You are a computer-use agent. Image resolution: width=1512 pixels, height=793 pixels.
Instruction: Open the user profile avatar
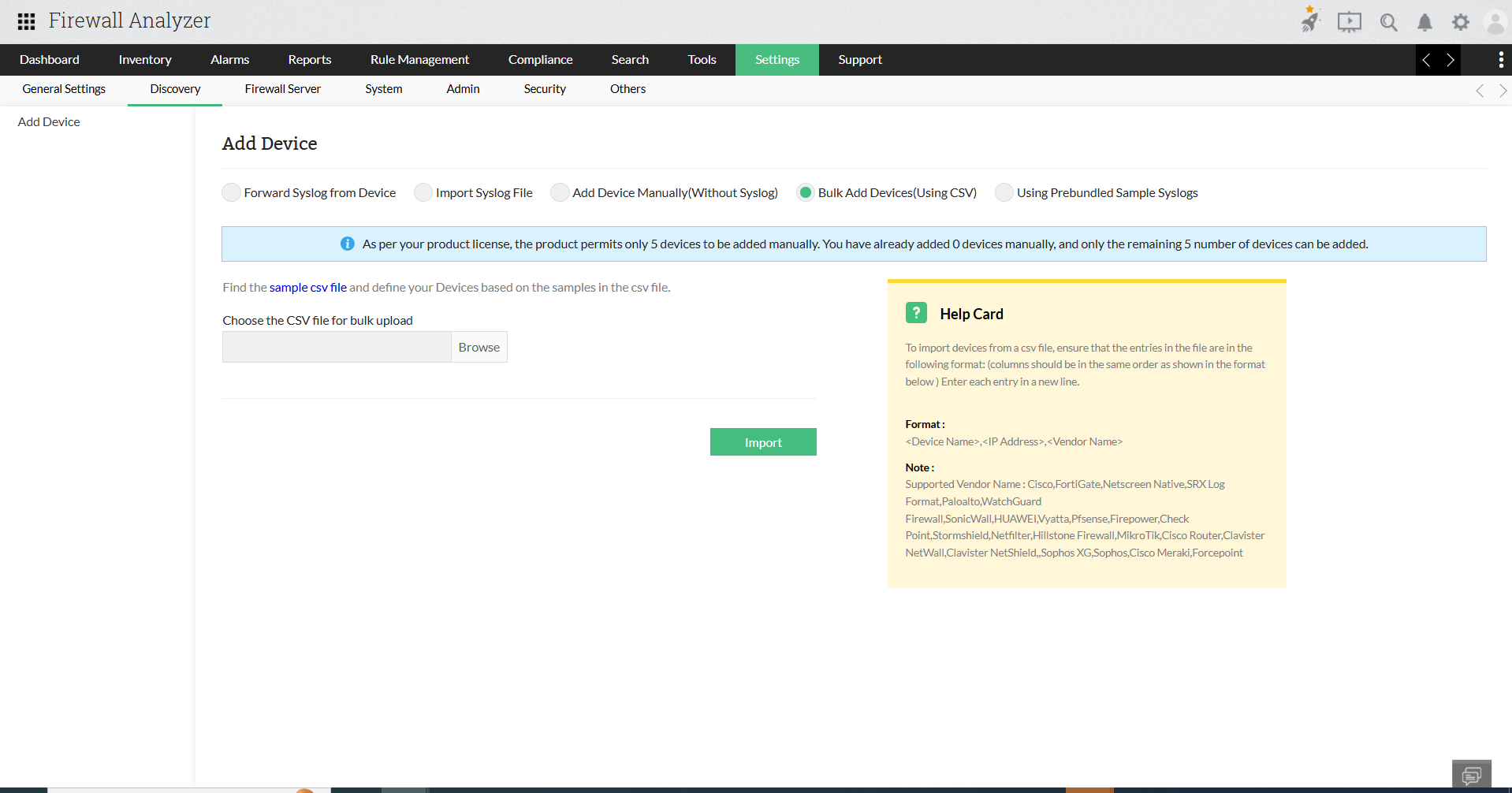tap(1495, 22)
